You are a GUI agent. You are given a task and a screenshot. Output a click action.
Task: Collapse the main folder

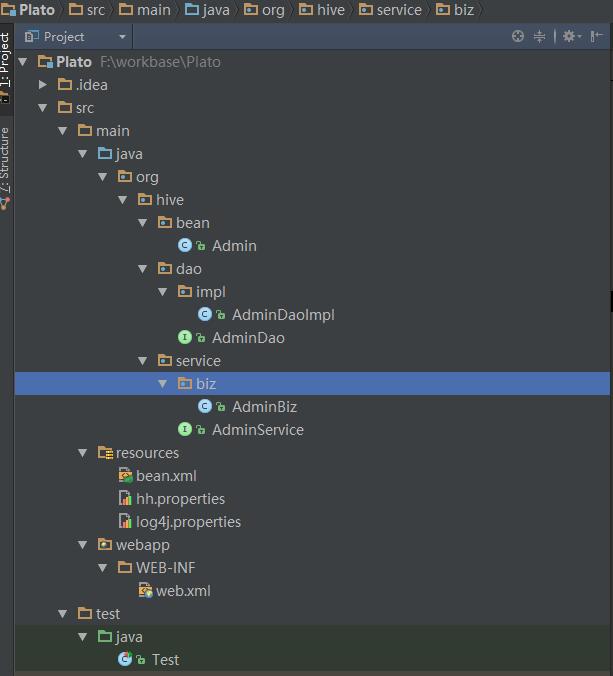63,130
